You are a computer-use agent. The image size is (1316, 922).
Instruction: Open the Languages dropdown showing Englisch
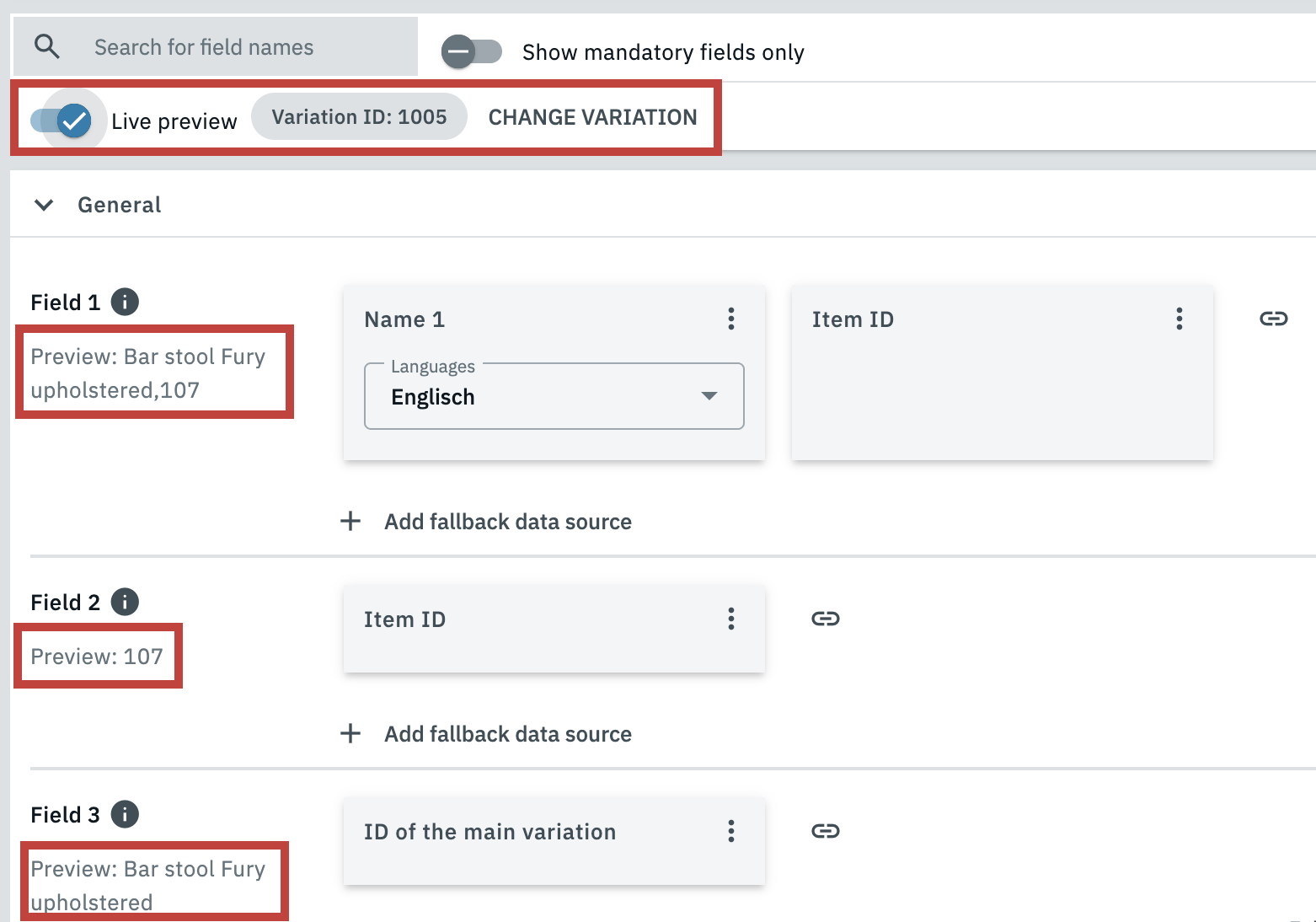click(554, 396)
